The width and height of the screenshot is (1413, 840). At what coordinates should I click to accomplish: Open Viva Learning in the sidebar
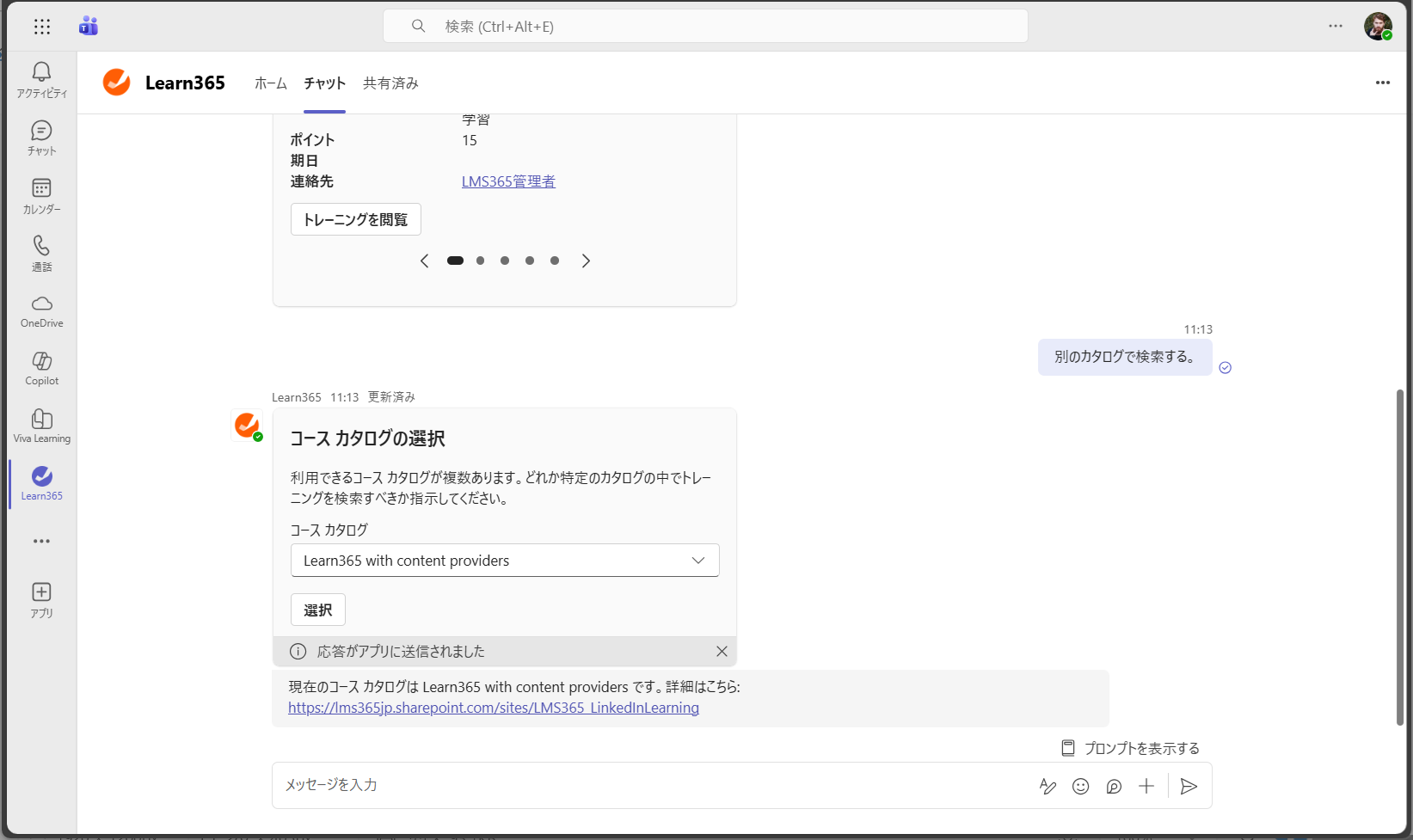tap(41, 426)
